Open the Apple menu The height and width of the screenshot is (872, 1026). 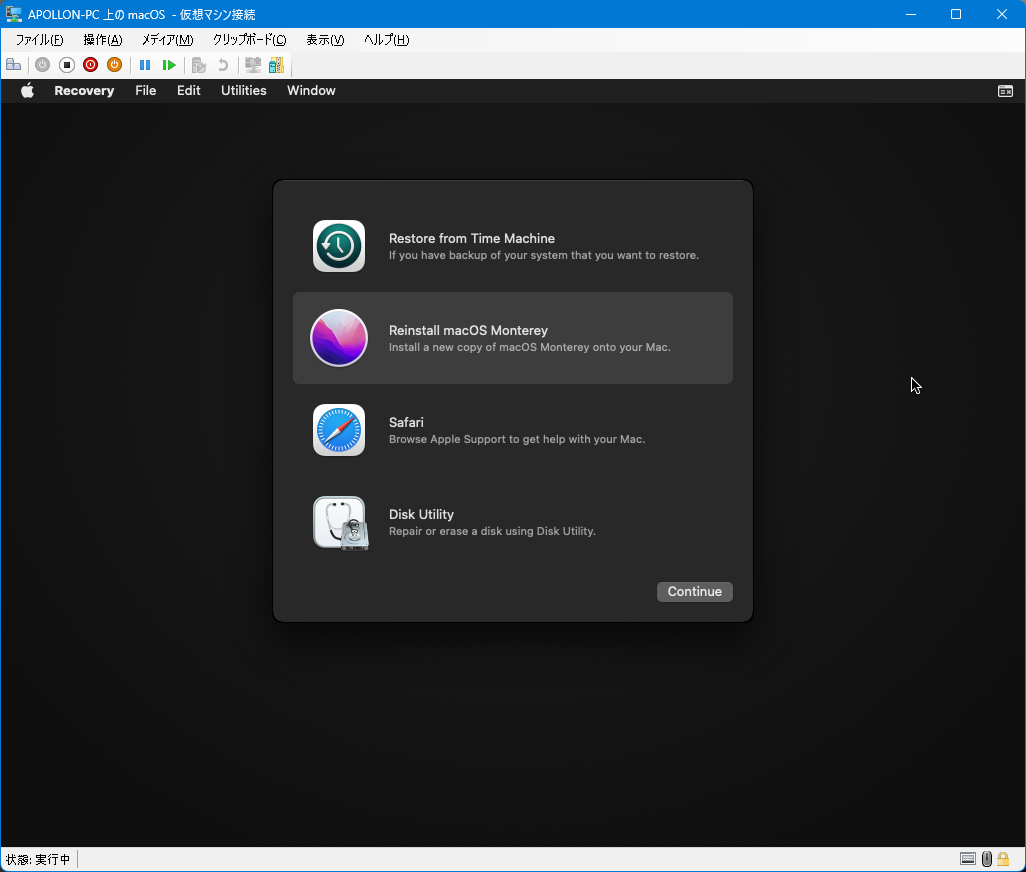tap(28, 91)
